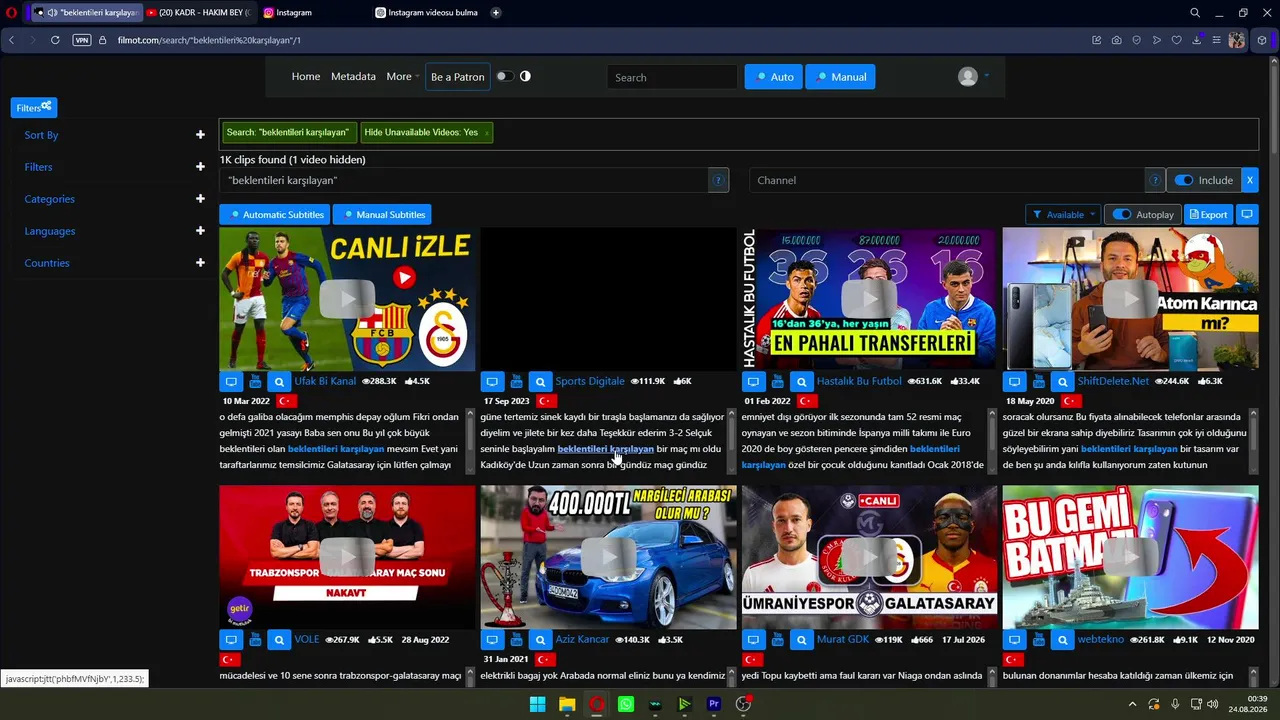Open the Home page link

tap(306, 76)
